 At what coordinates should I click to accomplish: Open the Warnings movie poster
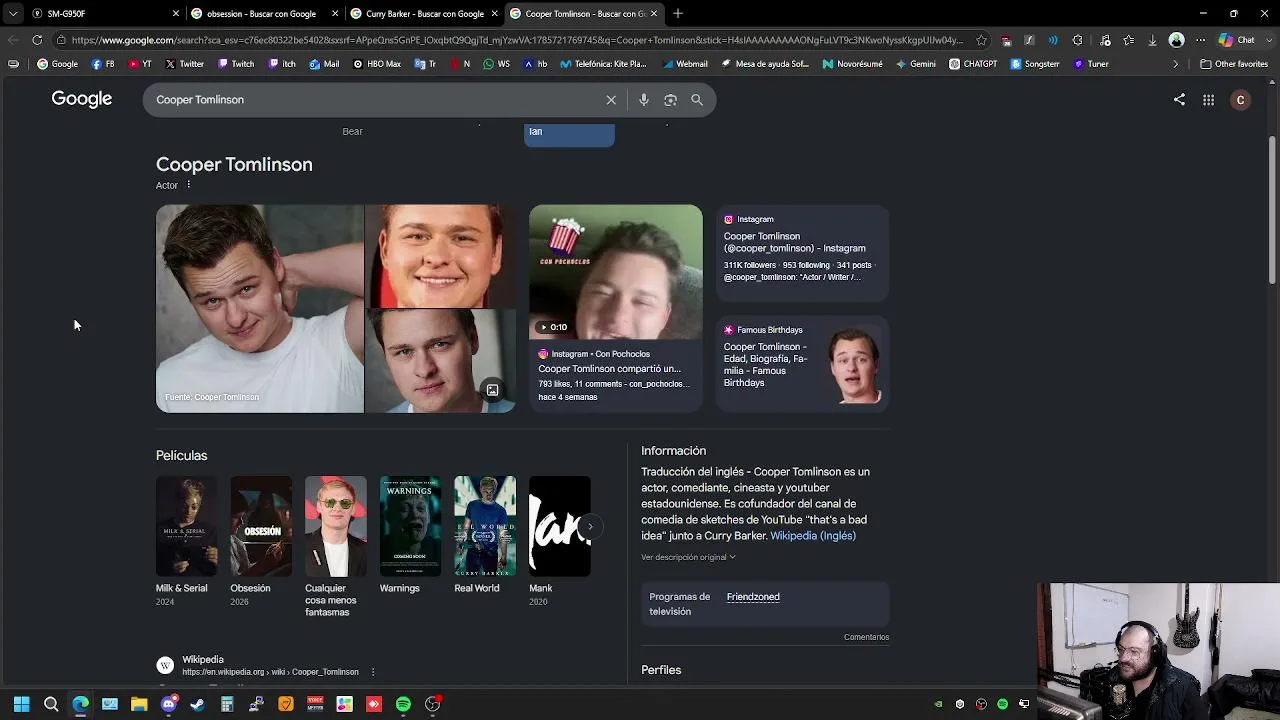(410, 526)
